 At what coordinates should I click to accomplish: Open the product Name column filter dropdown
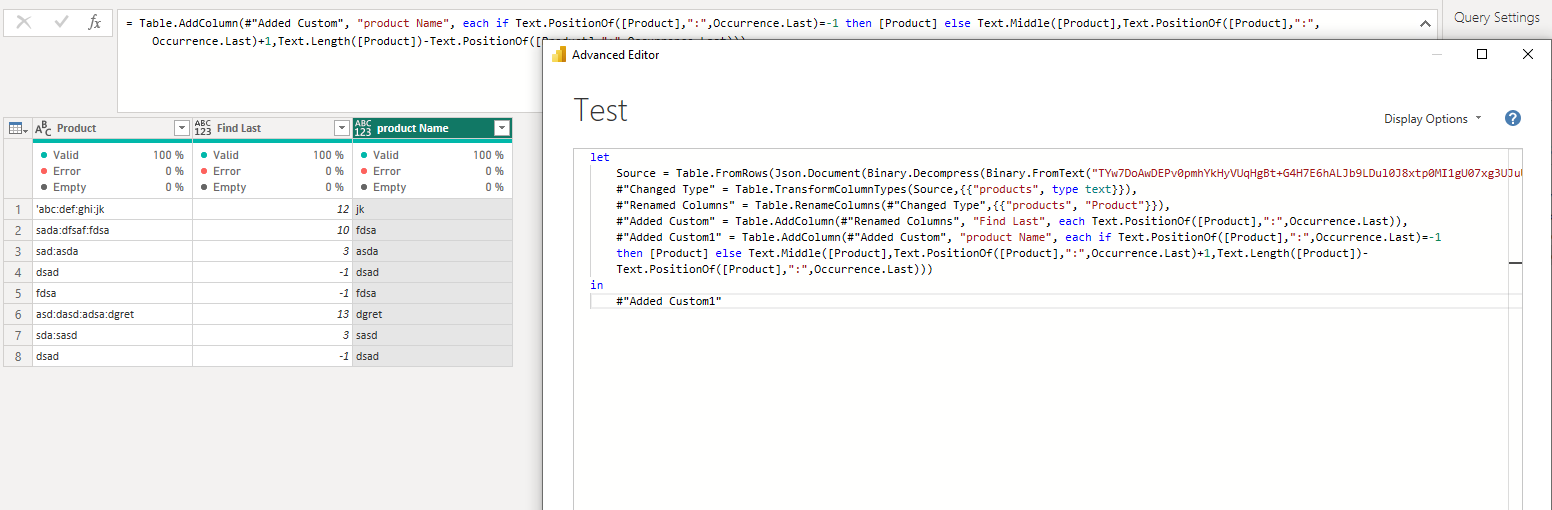coord(502,128)
